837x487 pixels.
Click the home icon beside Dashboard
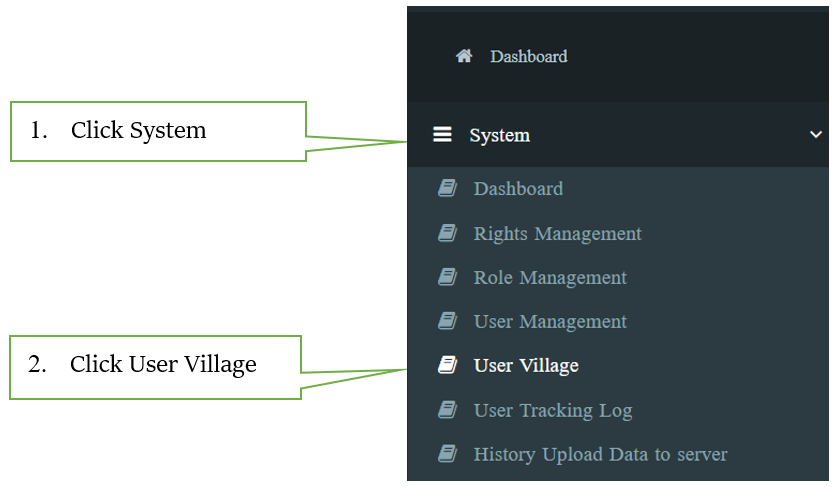coord(464,56)
